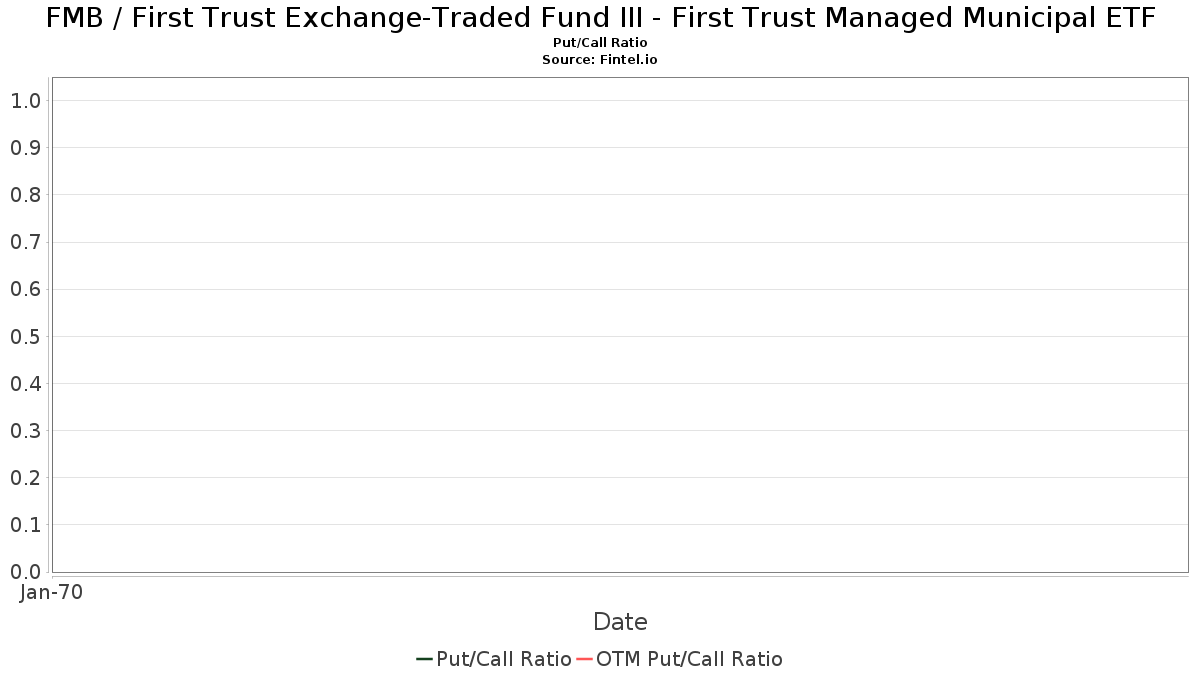Click the 0.4 y-axis label
Image resolution: width=1200 pixels, height=675 pixels.
click(x=25, y=383)
